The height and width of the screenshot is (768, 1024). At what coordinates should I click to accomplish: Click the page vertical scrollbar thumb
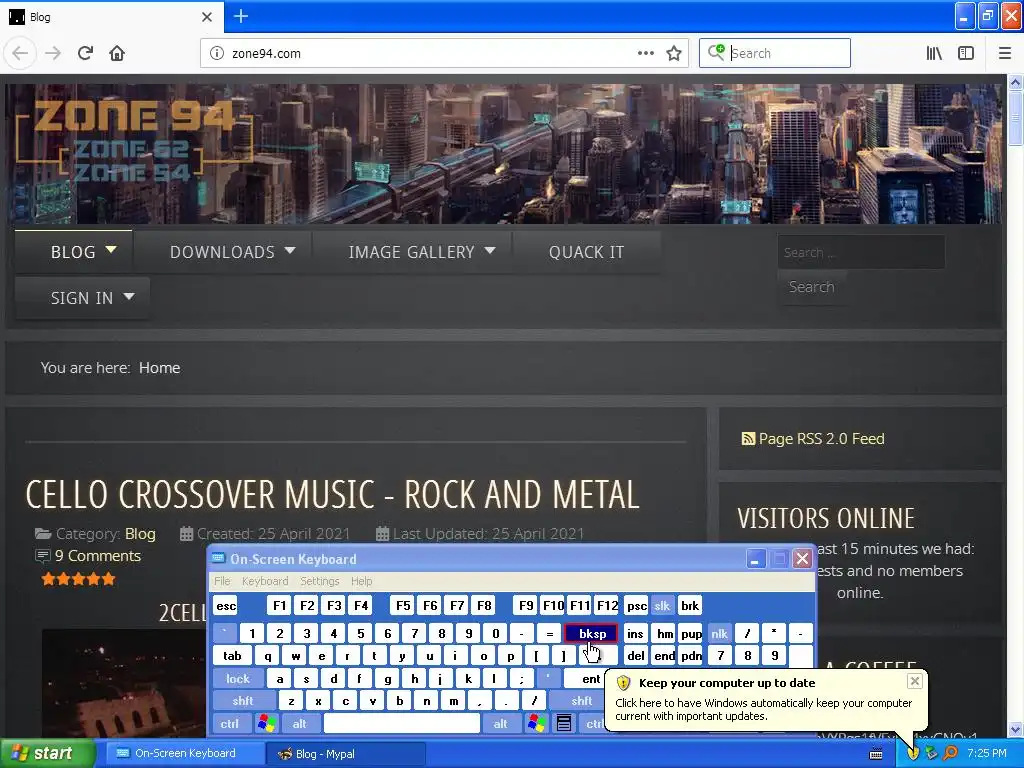(x=1015, y=120)
